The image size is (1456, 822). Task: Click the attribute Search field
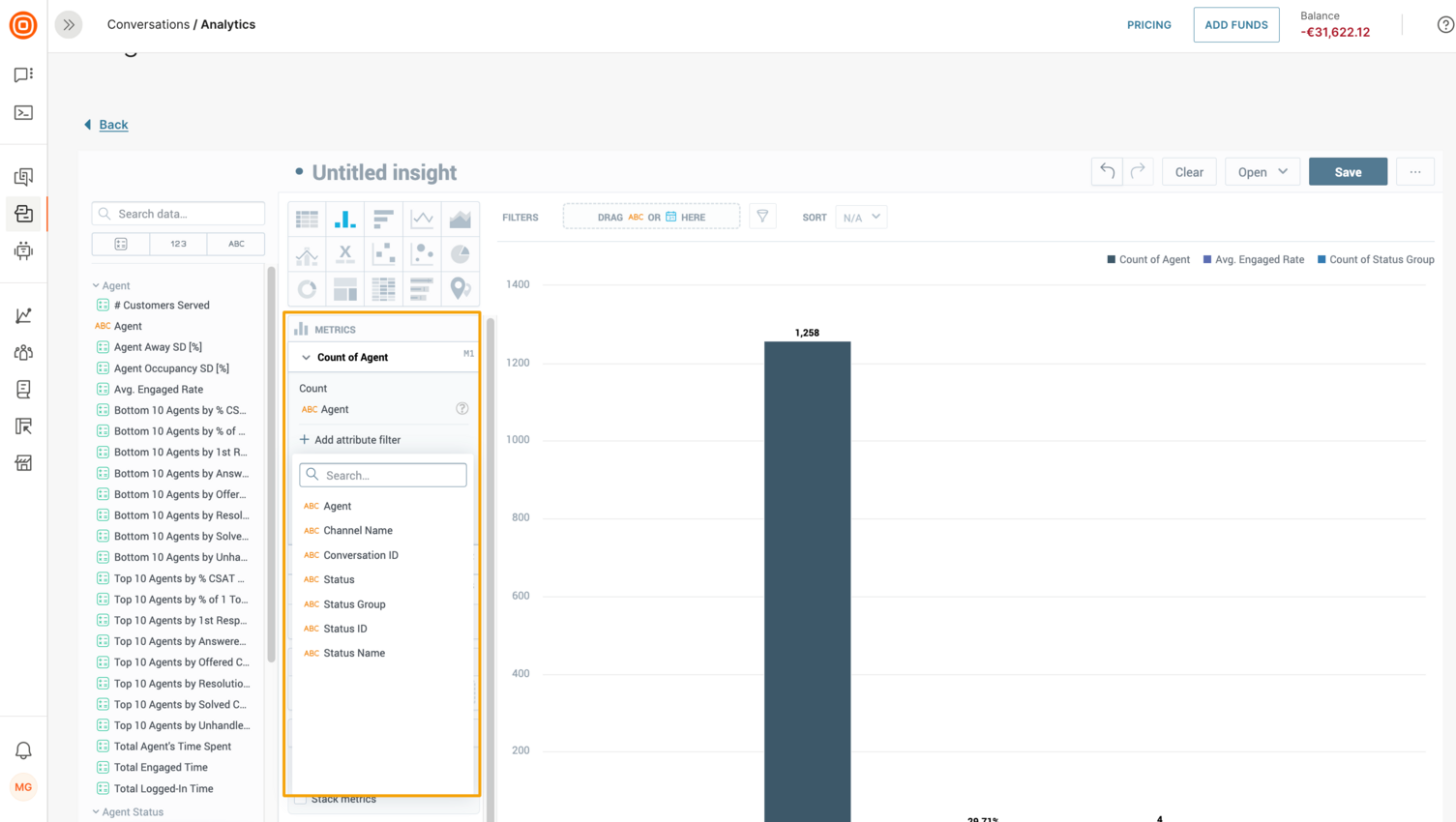click(x=383, y=475)
